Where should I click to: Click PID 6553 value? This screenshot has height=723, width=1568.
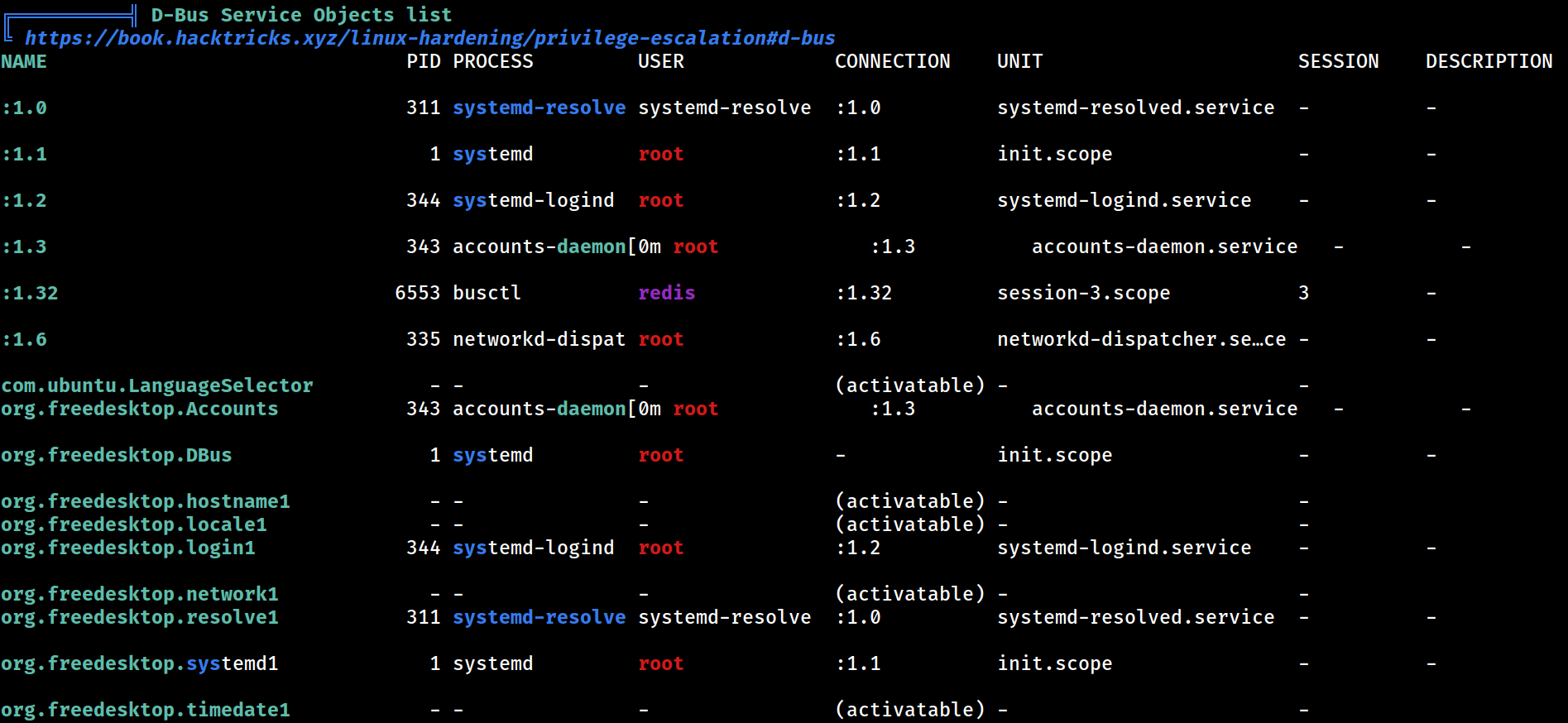point(418,293)
